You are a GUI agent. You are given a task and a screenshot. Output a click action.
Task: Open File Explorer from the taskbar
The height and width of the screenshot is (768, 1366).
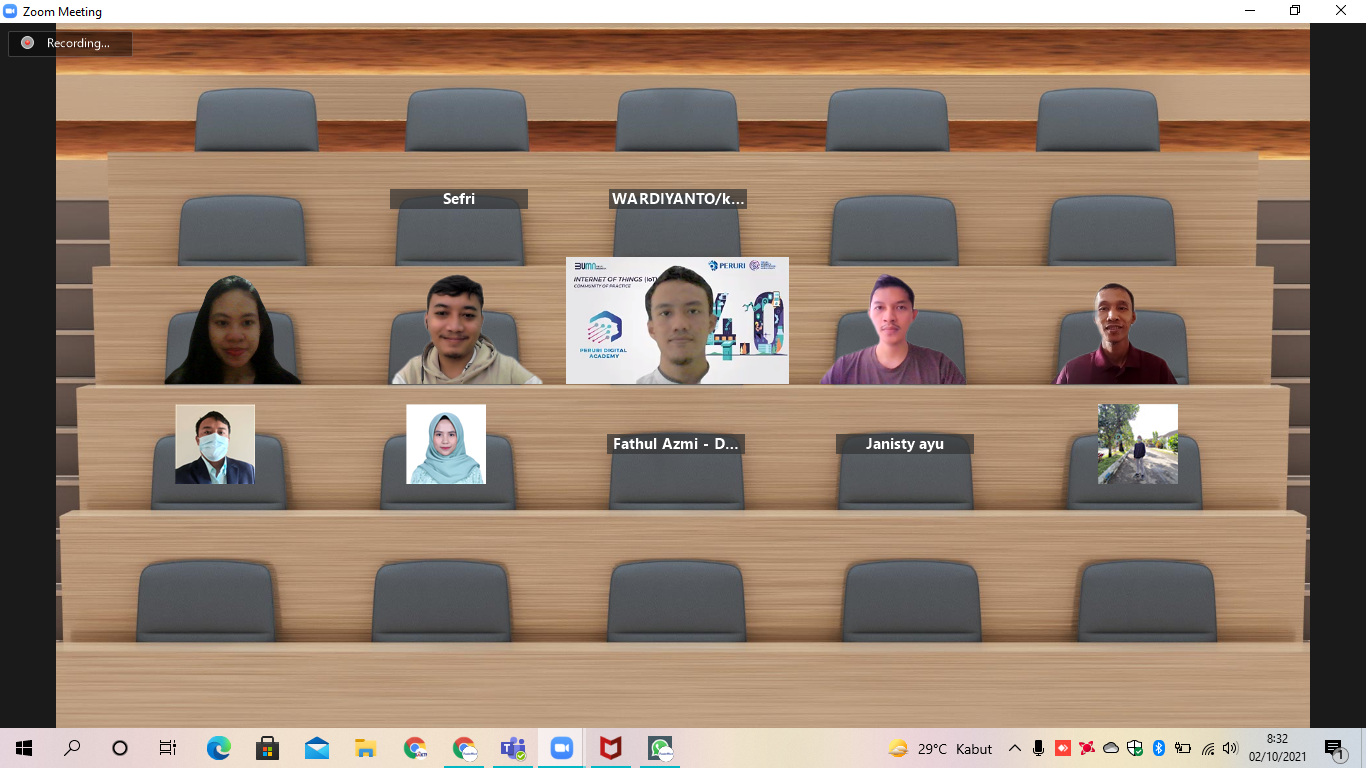tap(366, 748)
